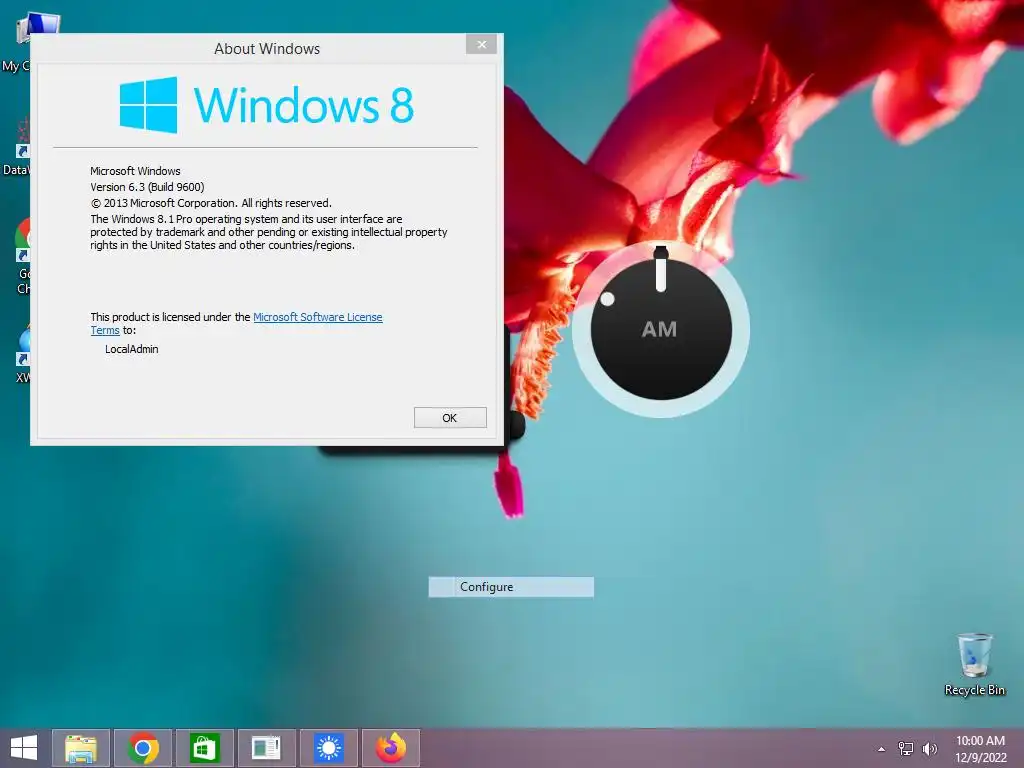Open the clock showing 10:00 AM
The width and height of the screenshot is (1024, 768).
(980, 749)
